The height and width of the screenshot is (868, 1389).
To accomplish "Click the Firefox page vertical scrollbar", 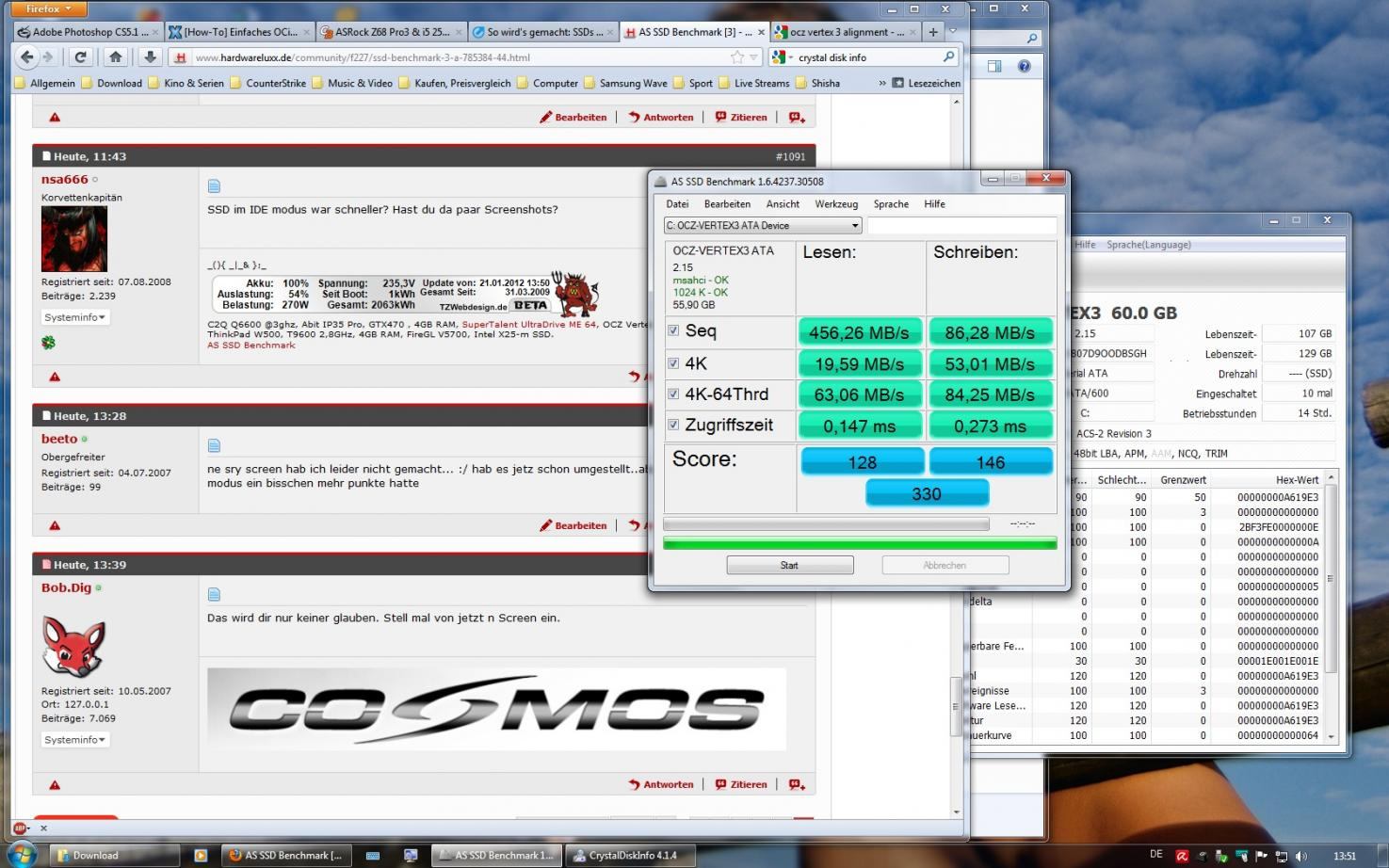I will 957,457.
